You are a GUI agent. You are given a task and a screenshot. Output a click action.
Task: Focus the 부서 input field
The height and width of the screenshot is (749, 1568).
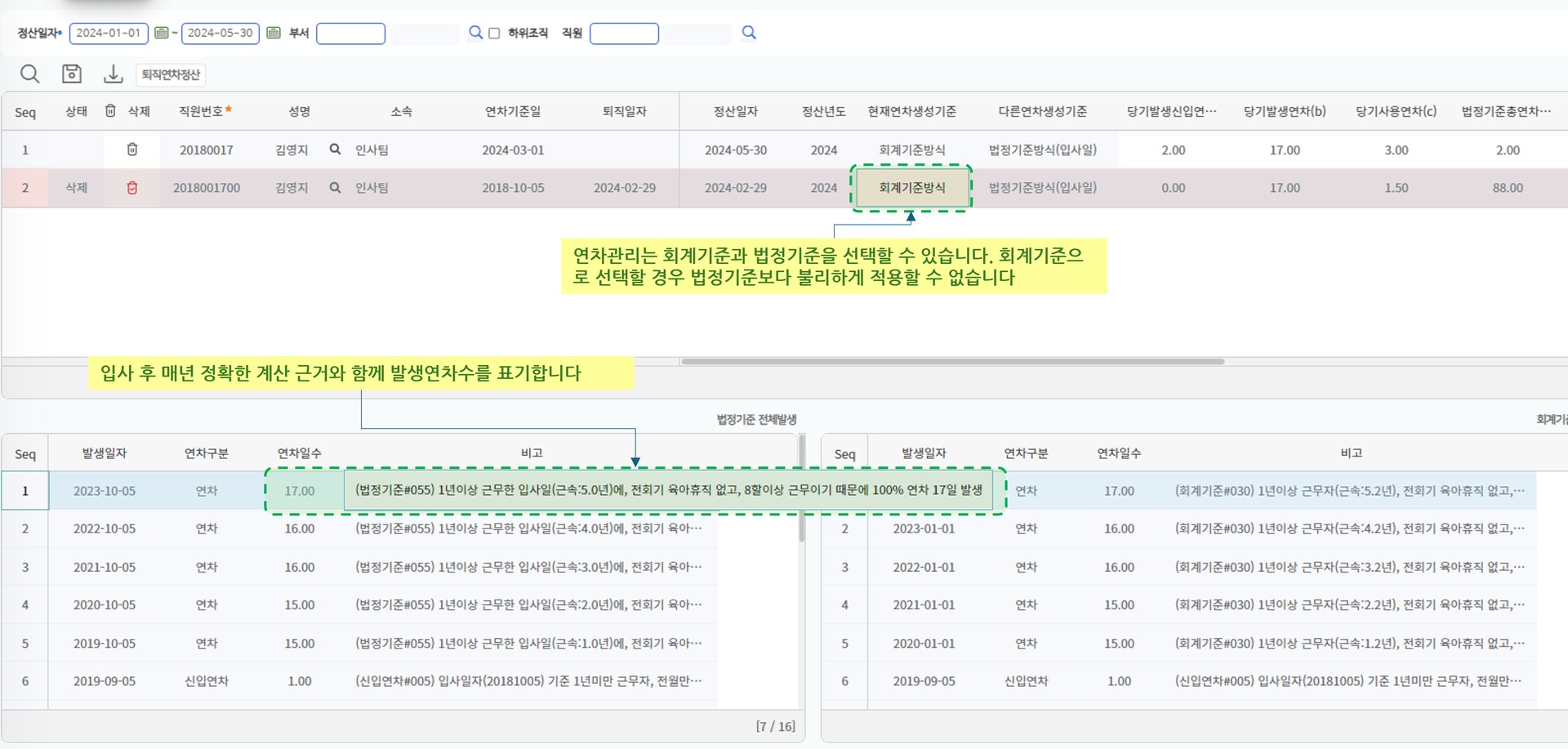click(x=350, y=33)
